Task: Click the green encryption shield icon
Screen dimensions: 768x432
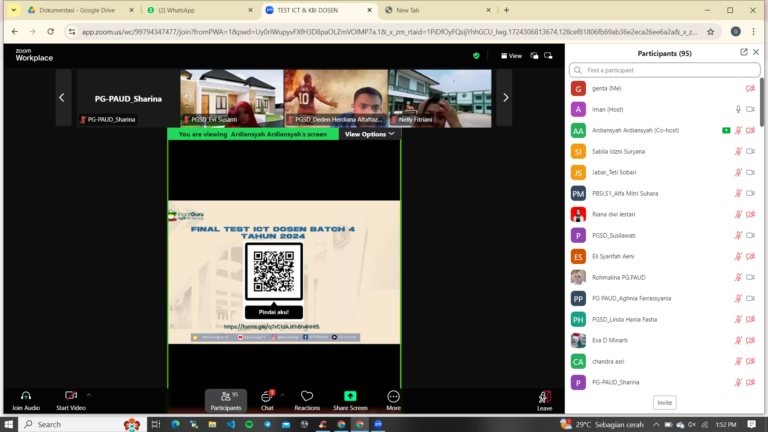Action: click(476, 56)
